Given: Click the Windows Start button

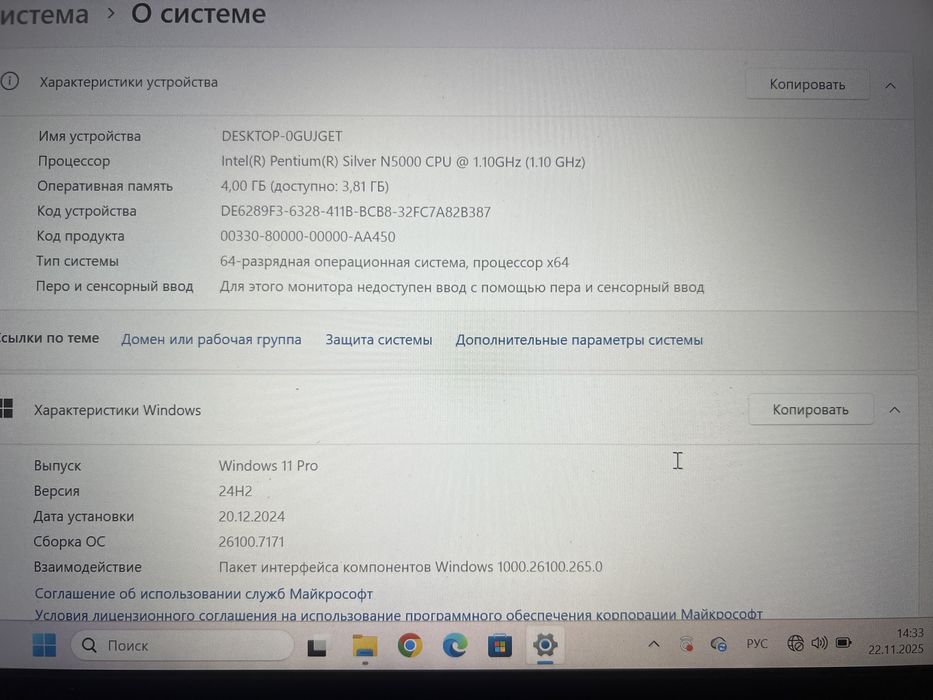Looking at the screenshot, I should point(44,645).
